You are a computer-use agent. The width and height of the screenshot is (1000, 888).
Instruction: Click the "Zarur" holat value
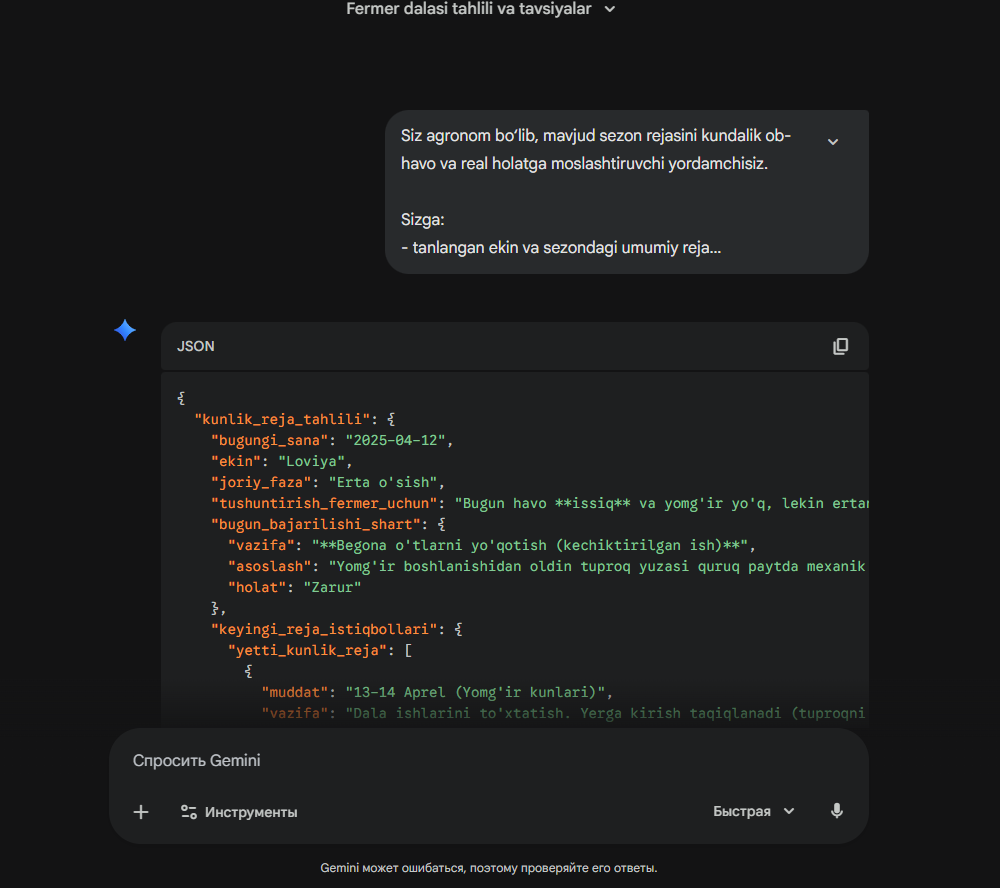coord(331,587)
